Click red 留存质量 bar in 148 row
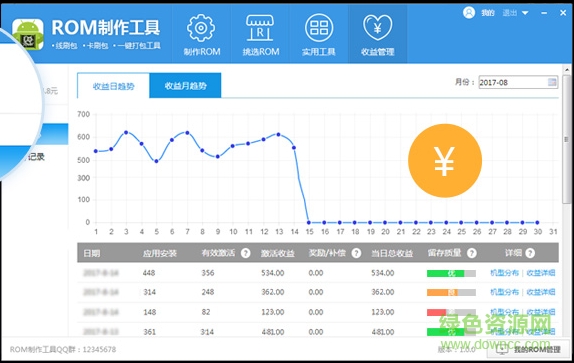 [x=451, y=312]
